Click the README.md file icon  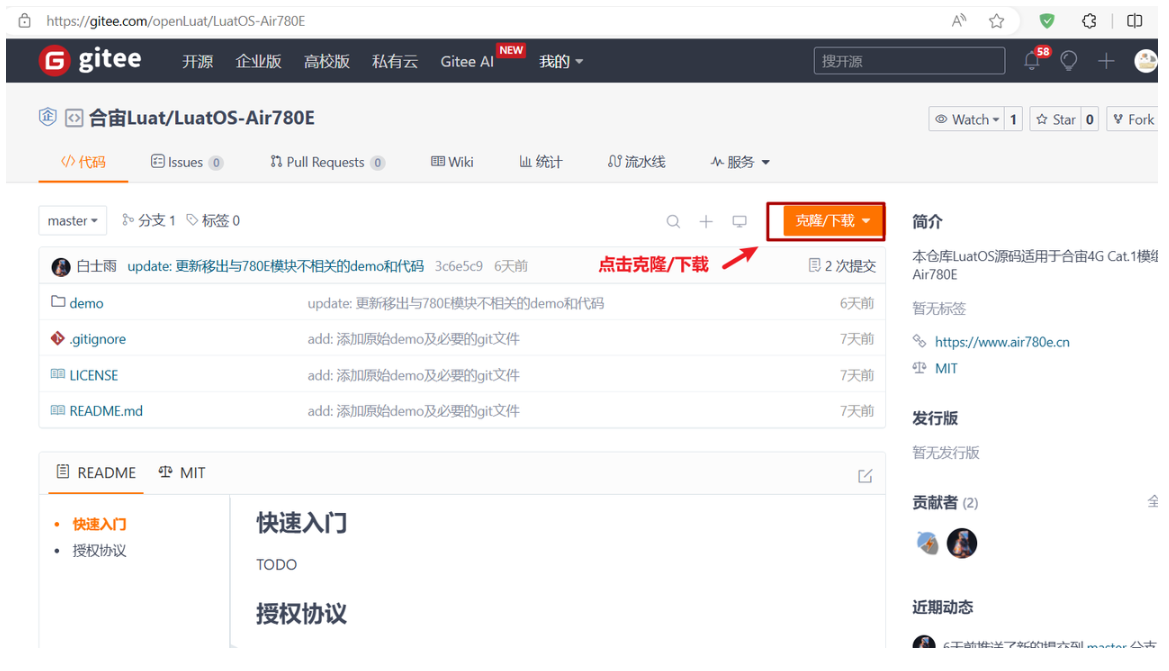[57, 410]
